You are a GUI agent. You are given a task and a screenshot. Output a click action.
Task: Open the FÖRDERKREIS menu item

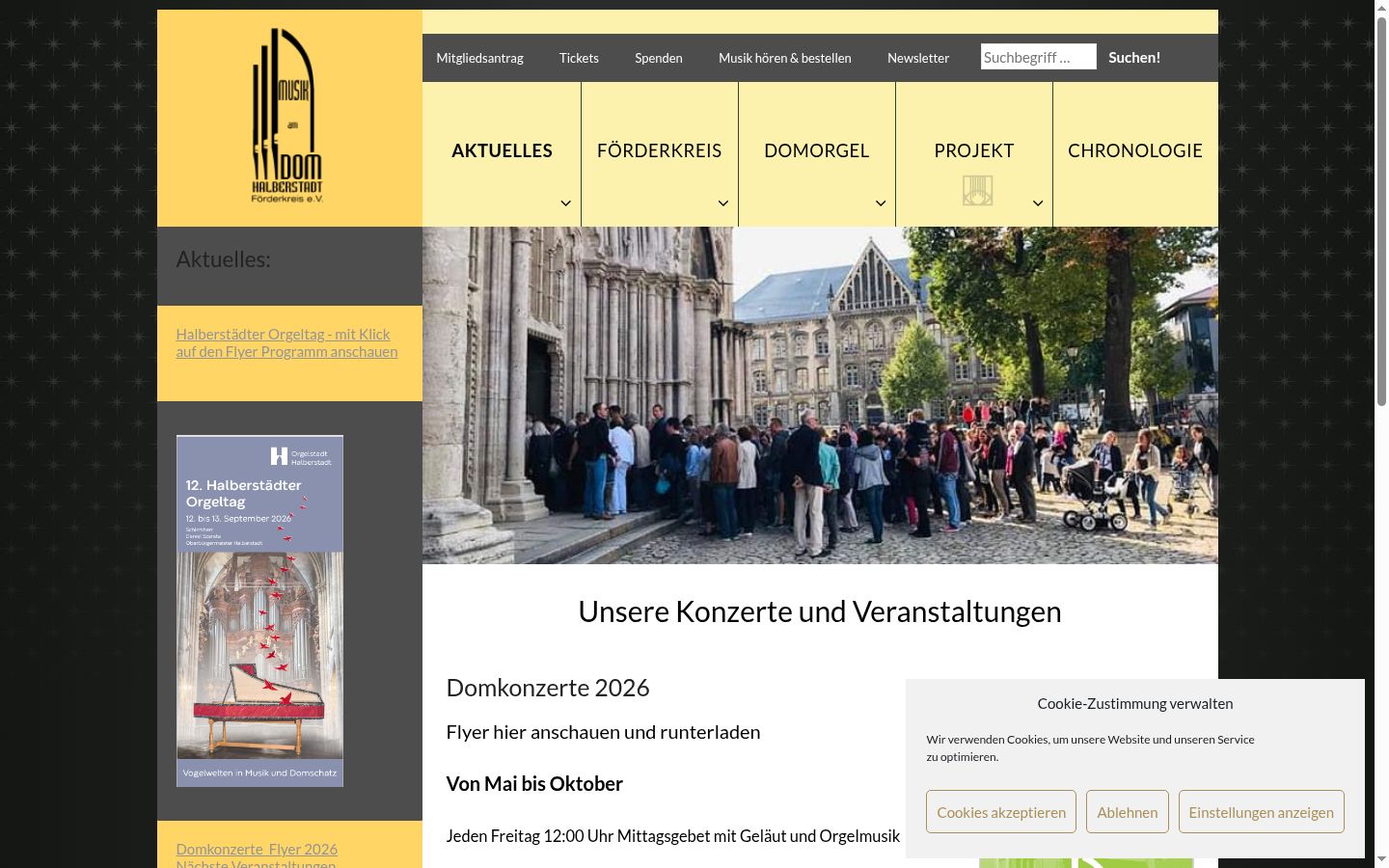pyautogui.click(x=660, y=150)
